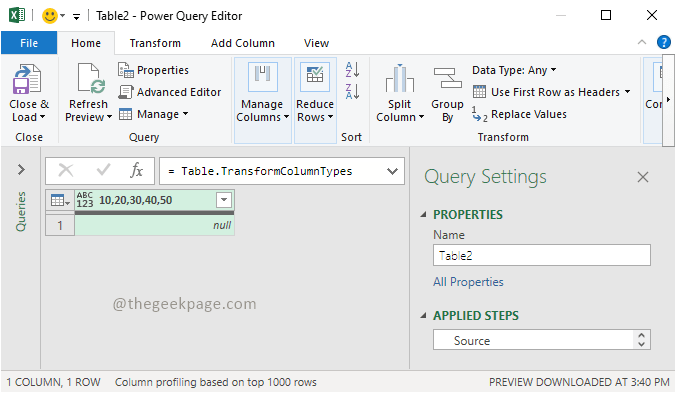Click the ABC123 column type icon
This screenshot has width=676, height=393.
pos(85,200)
